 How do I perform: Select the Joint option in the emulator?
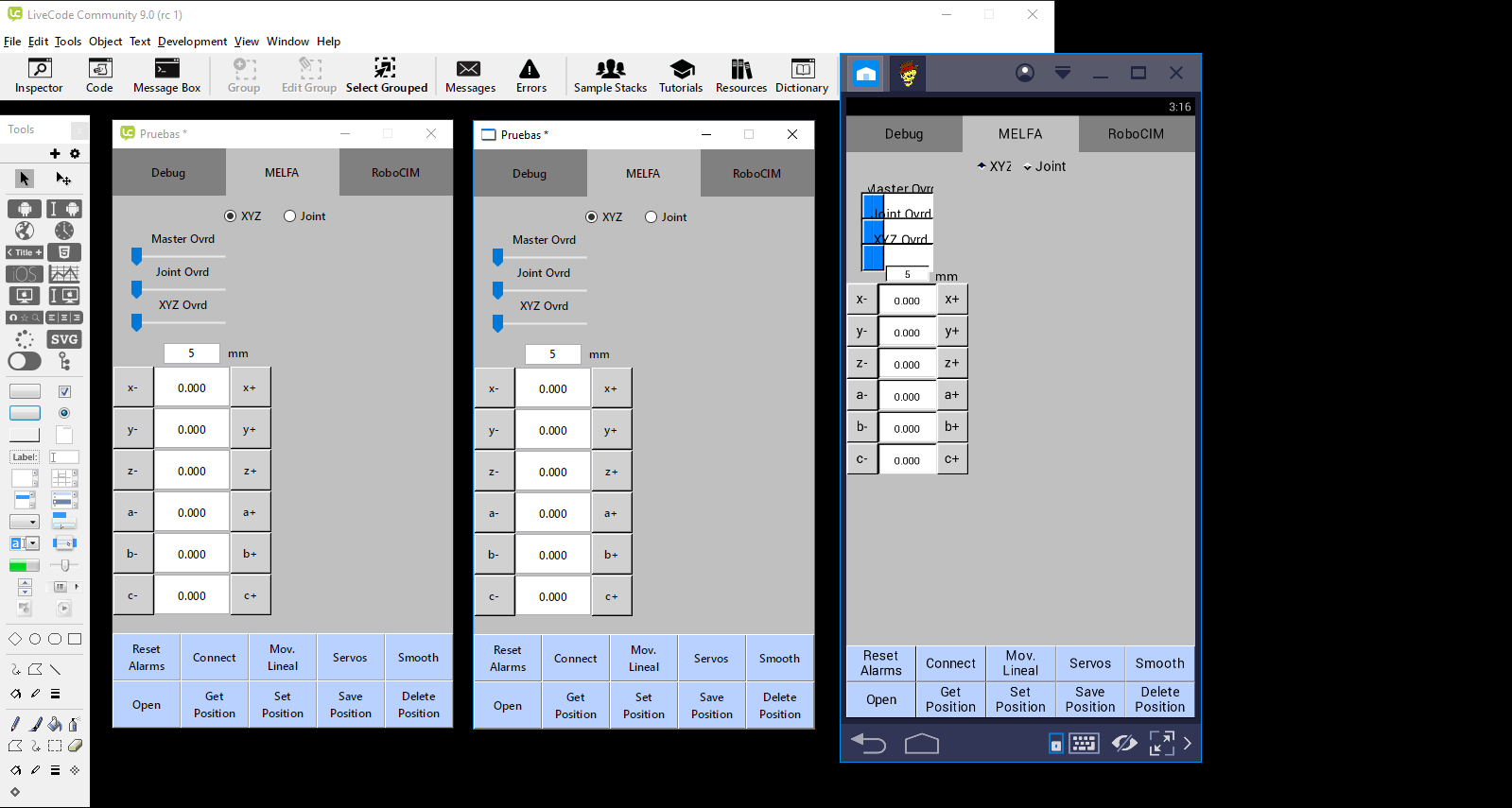pos(1028,167)
